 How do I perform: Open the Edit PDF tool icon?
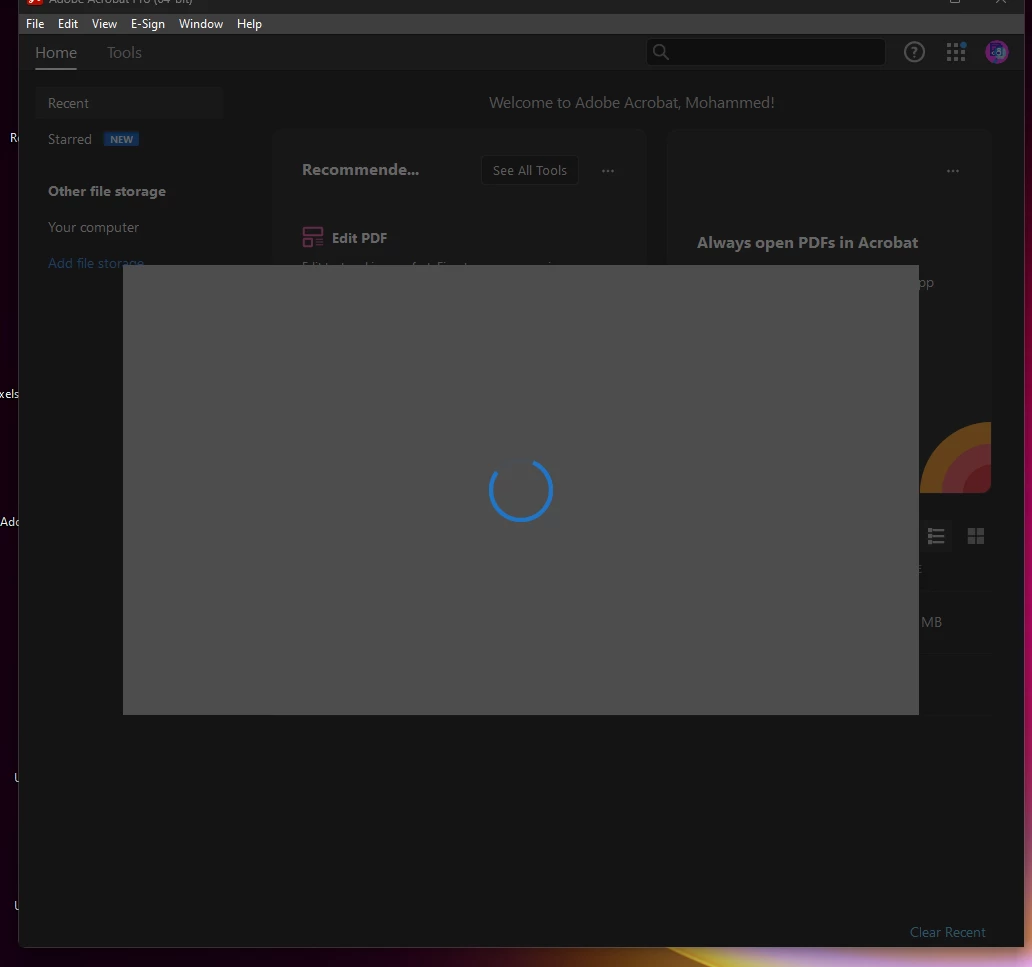pyautogui.click(x=313, y=237)
